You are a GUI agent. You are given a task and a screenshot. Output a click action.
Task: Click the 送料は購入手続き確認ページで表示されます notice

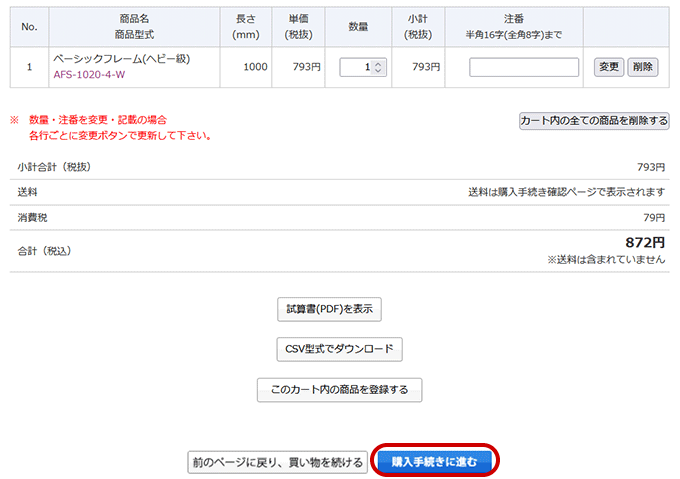click(566, 192)
